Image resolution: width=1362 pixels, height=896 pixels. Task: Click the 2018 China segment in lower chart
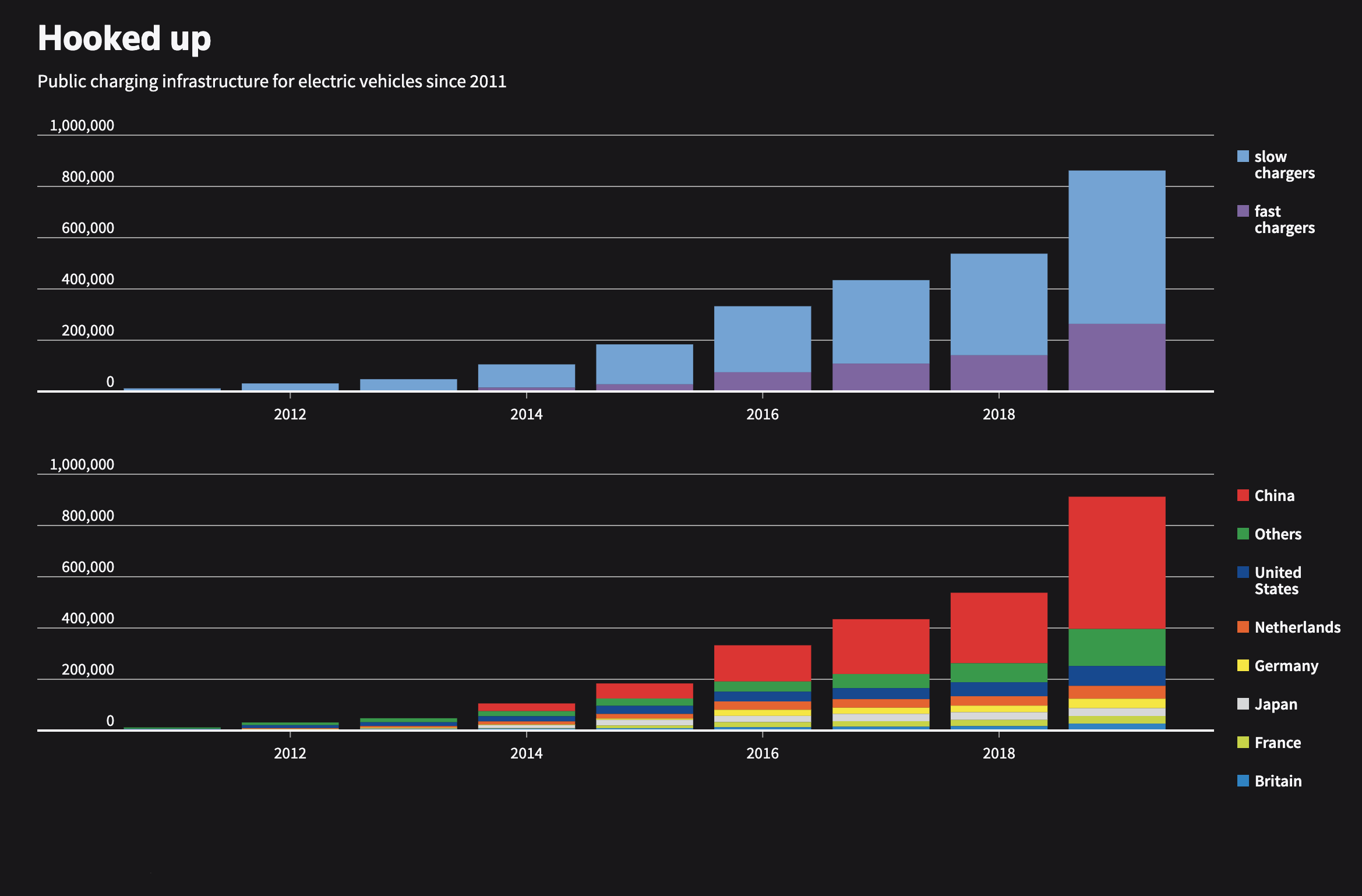998,627
